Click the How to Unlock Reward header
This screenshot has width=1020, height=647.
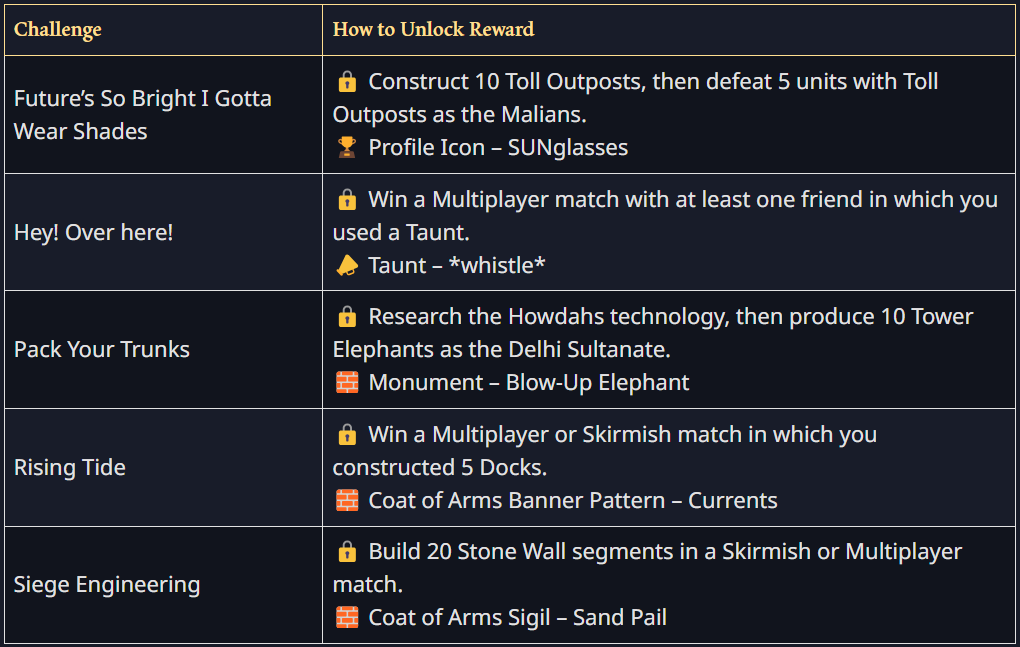click(x=433, y=29)
